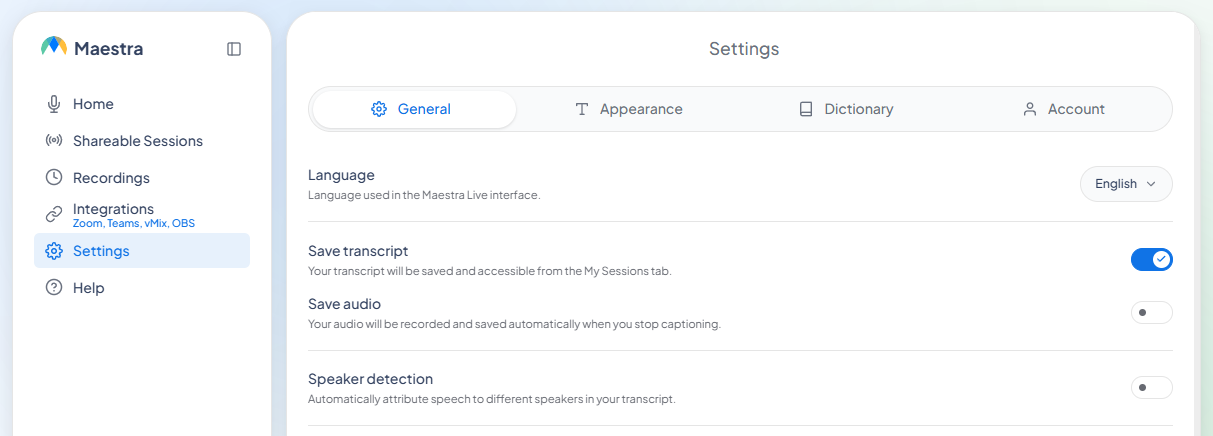
Task: Switch to the Dictionary tab
Action: point(845,109)
